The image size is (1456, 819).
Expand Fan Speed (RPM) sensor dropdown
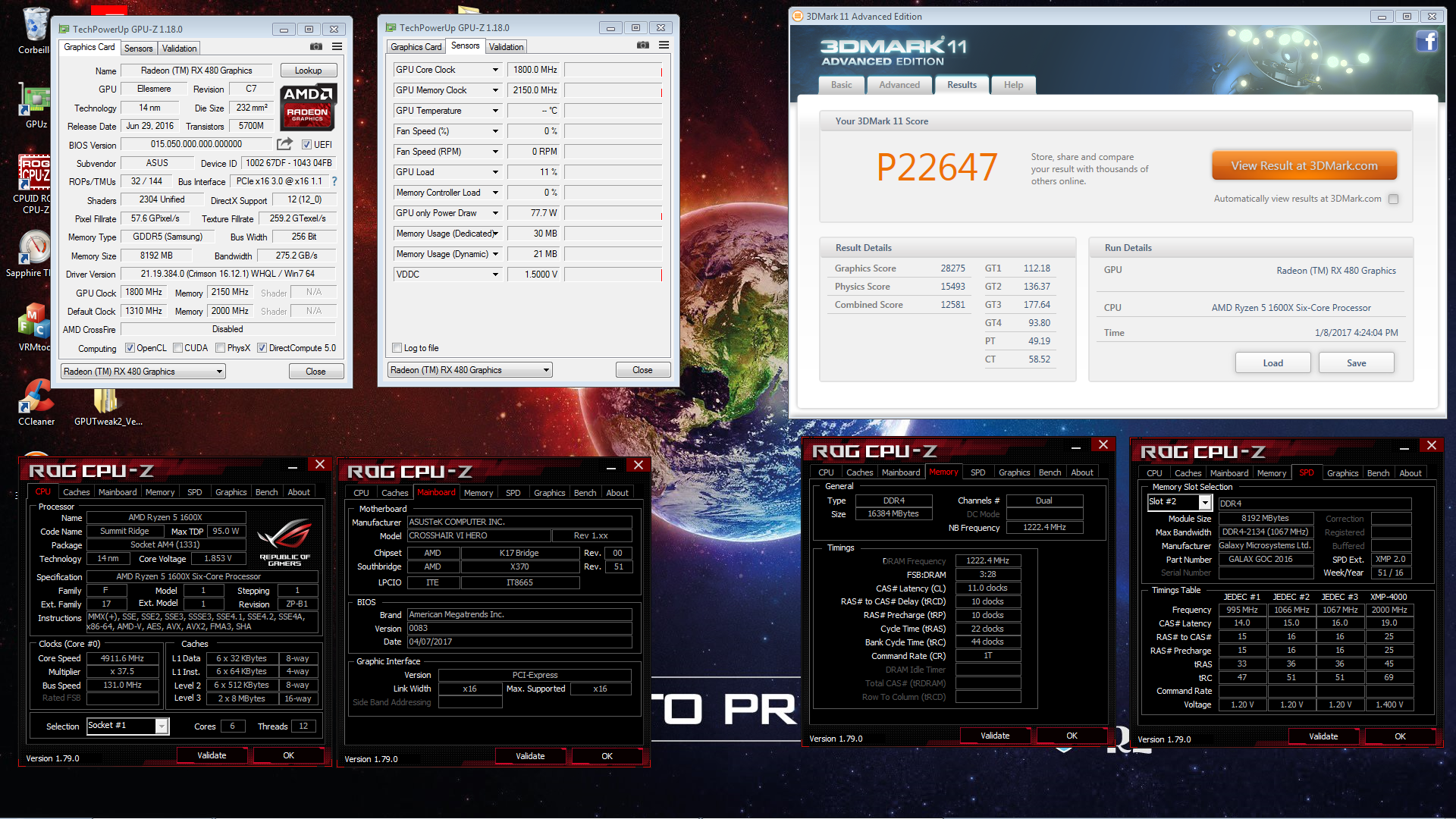(x=495, y=152)
